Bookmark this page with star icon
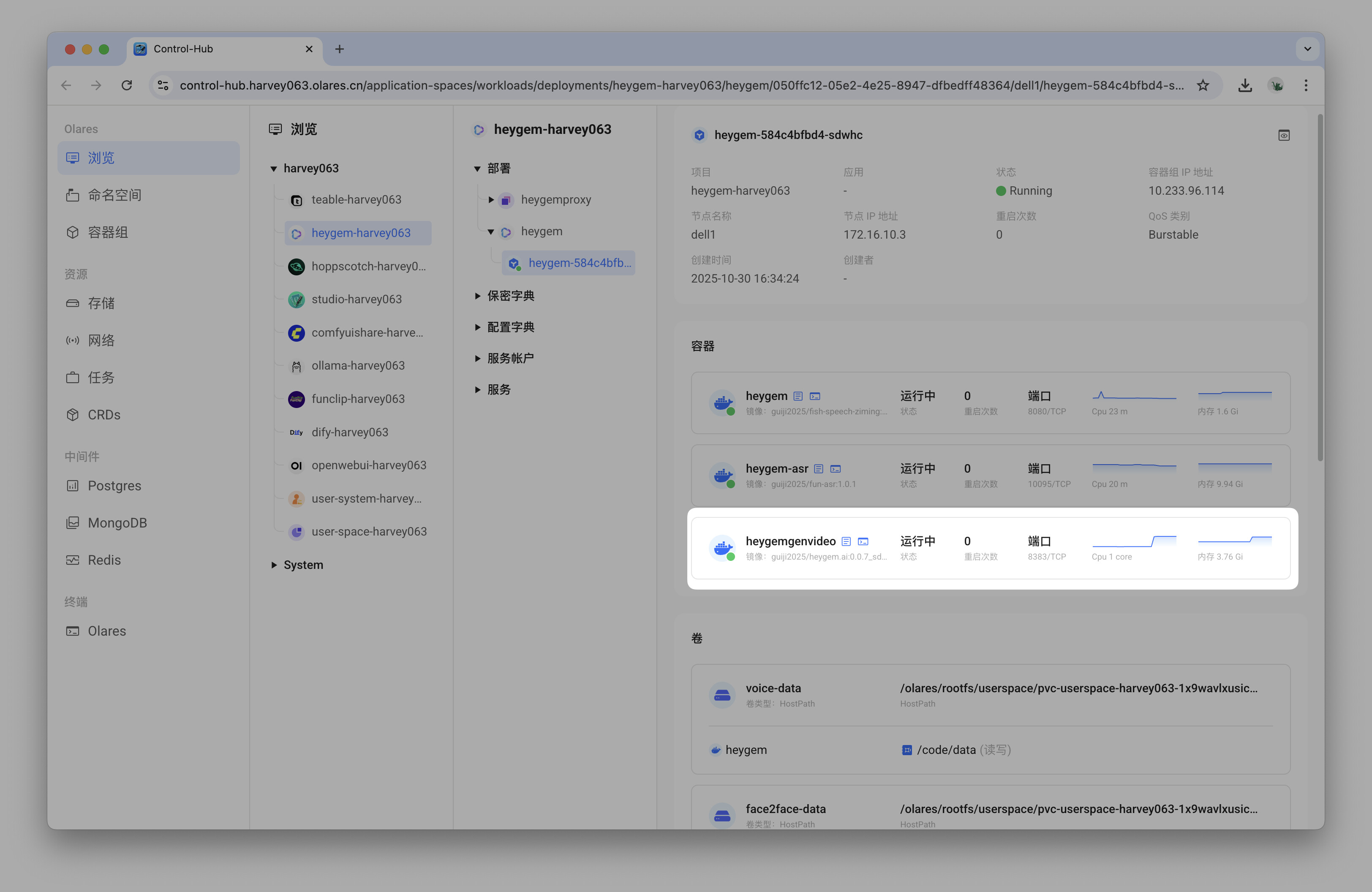This screenshot has width=1372, height=892. point(1203,85)
